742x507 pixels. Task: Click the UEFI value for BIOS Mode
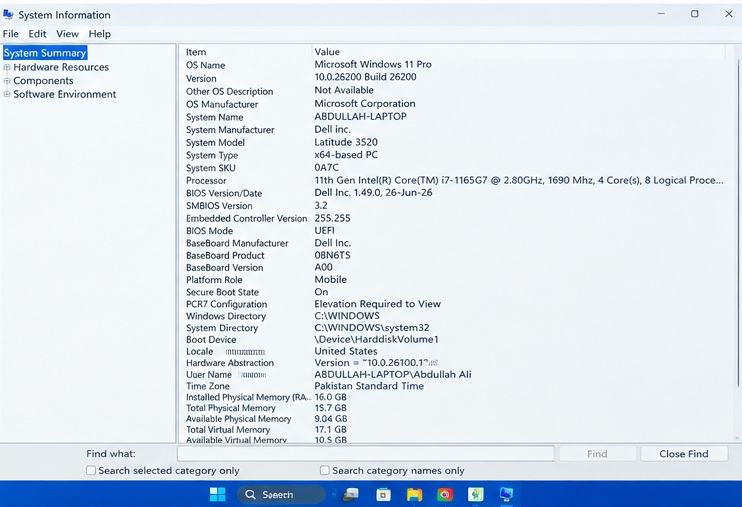tap(325, 231)
